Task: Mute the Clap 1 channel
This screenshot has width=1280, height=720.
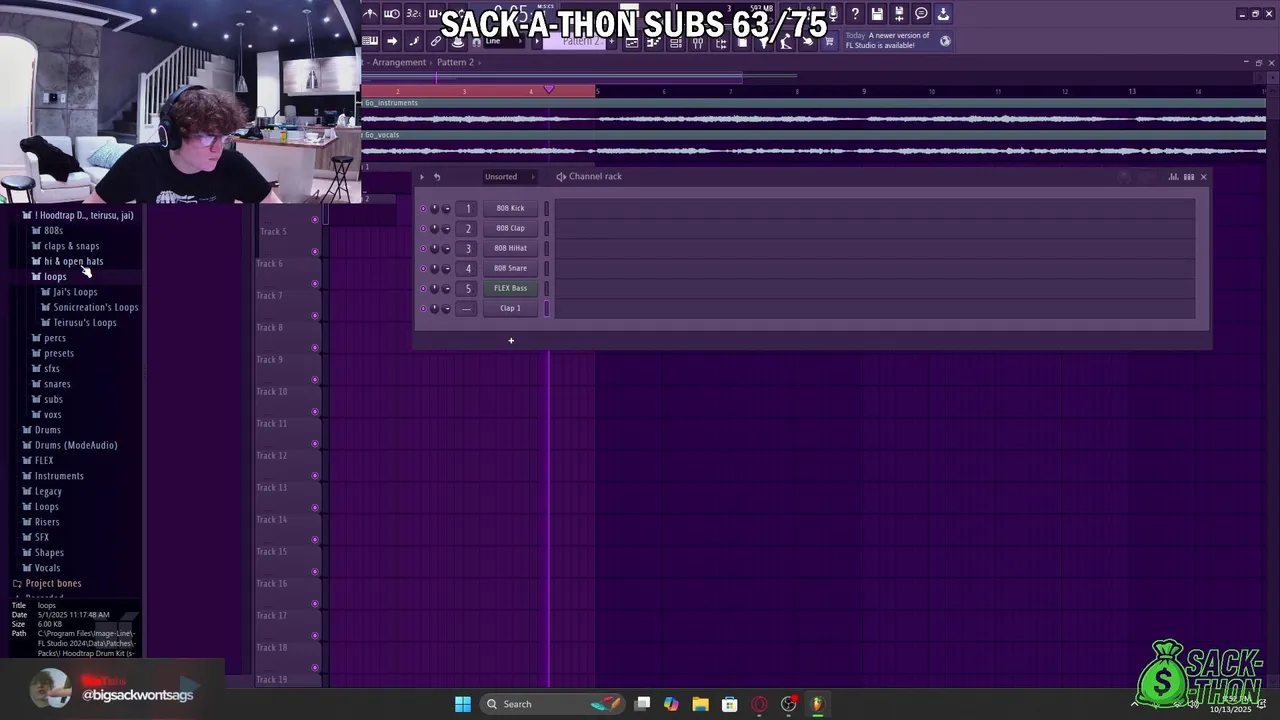Action: [423, 309]
